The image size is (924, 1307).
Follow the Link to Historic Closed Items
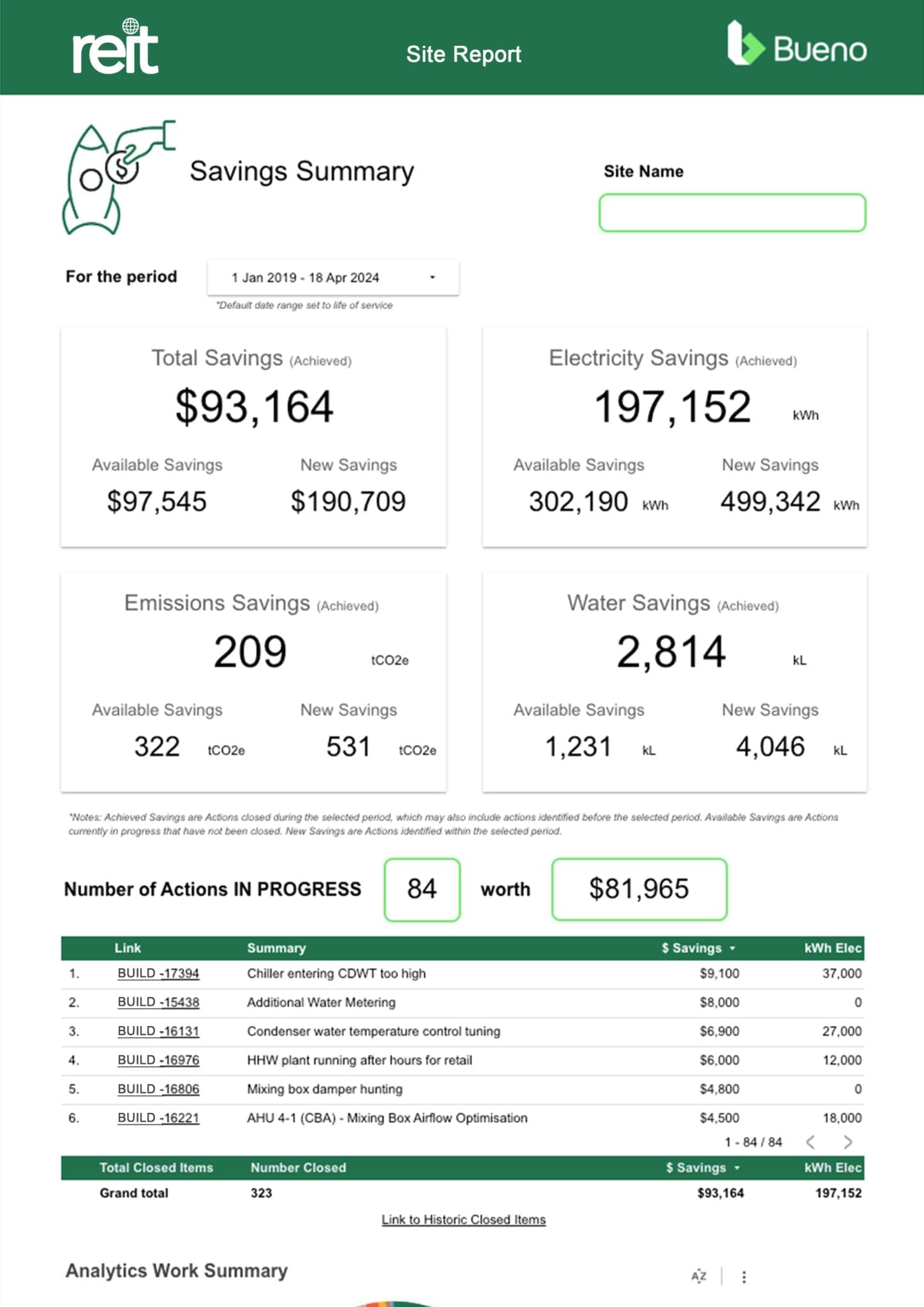[463, 1220]
